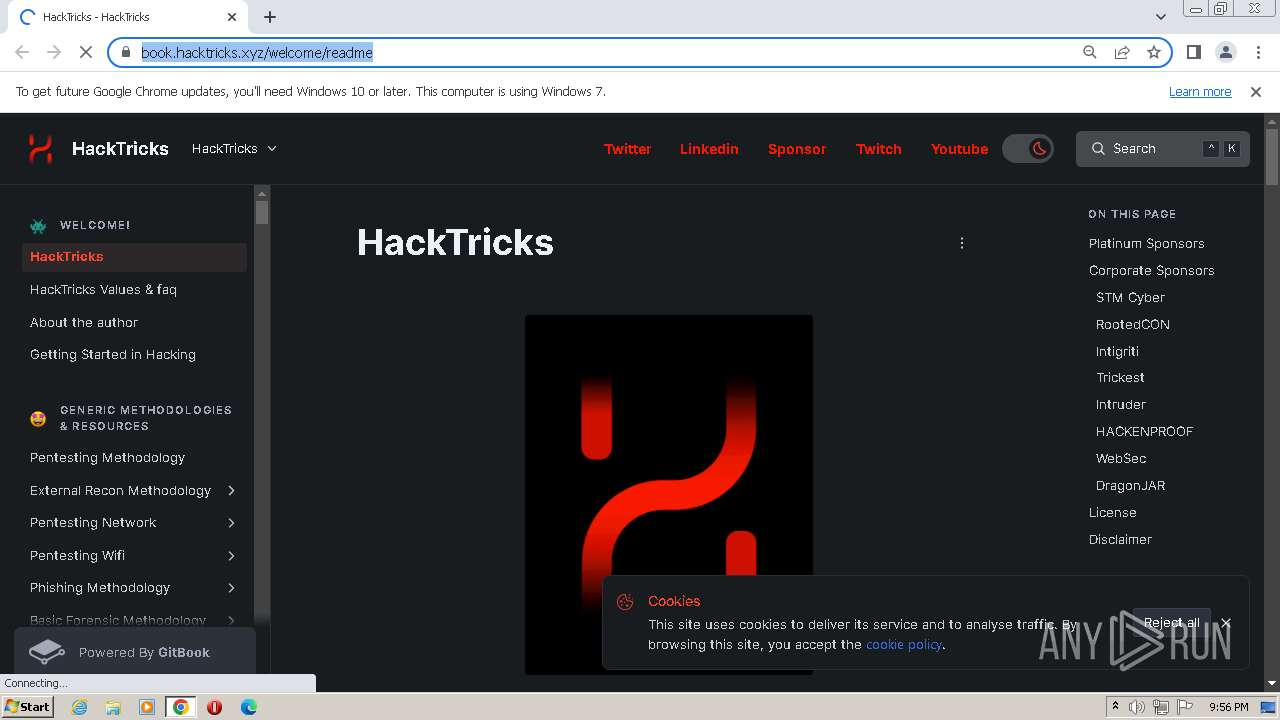Click the HackTricks logo image

coord(669,495)
